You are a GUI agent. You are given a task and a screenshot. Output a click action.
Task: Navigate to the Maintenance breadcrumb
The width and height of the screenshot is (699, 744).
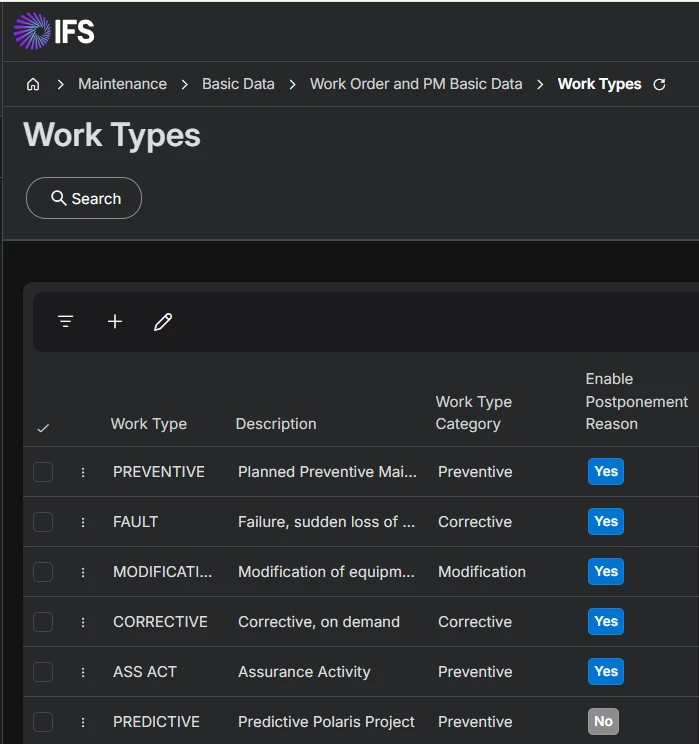(123, 84)
